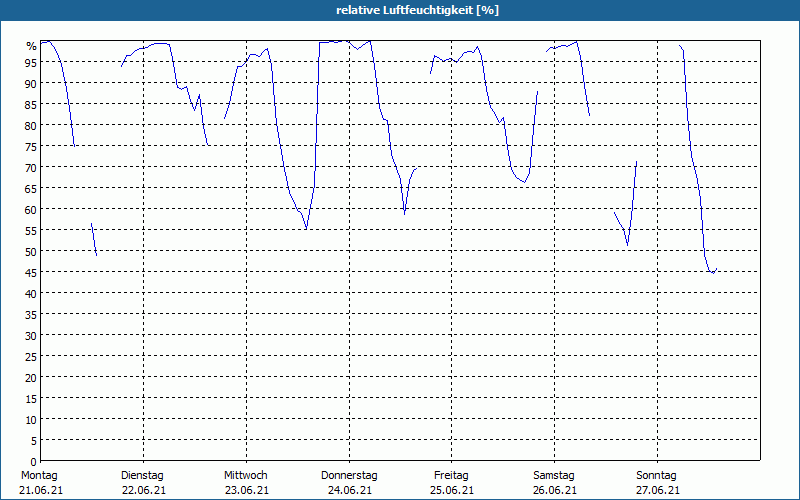Select the y-axis label "10"
800x500 pixels.
click(x=31, y=420)
